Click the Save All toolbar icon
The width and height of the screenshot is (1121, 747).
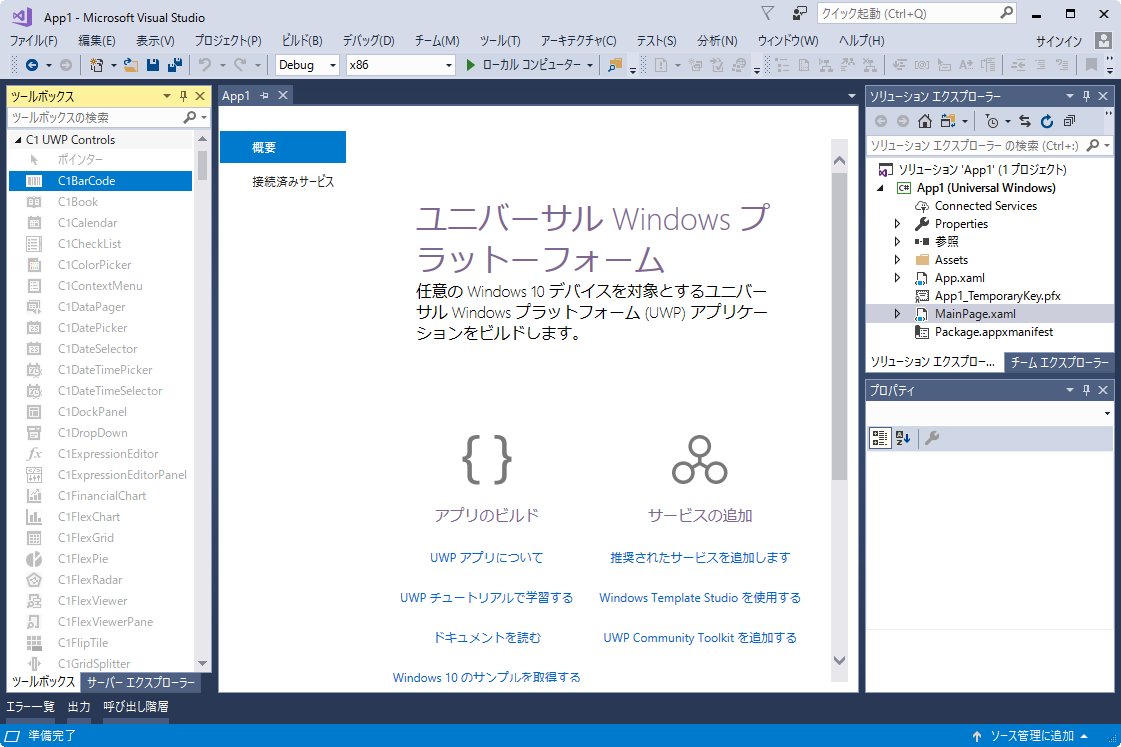pyautogui.click(x=174, y=65)
